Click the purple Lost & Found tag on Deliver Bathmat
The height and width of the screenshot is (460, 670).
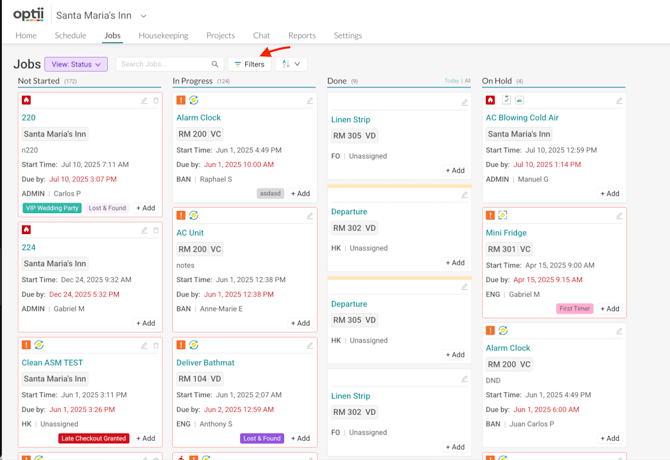click(x=262, y=438)
